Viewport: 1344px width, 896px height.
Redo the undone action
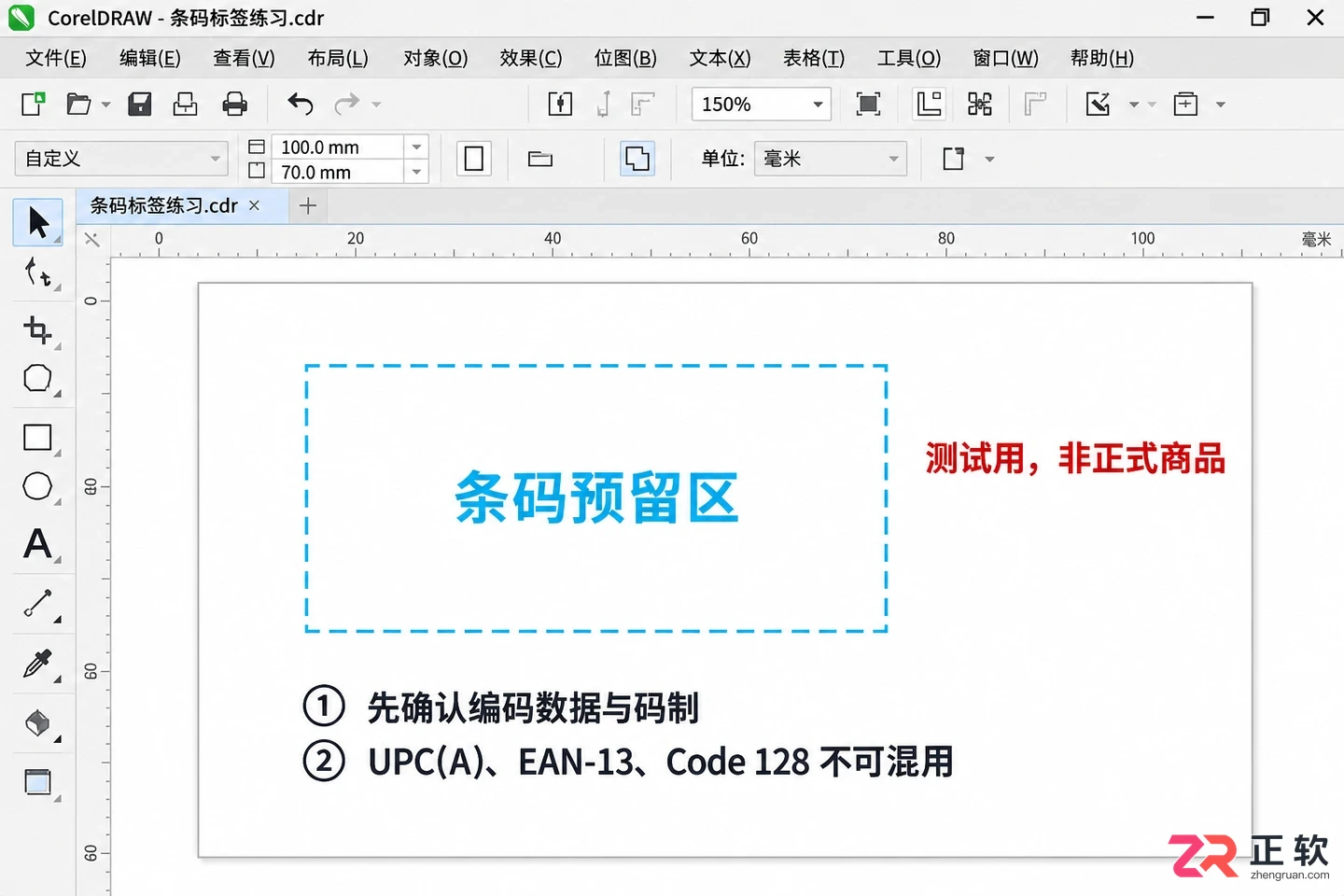(347, 104)
